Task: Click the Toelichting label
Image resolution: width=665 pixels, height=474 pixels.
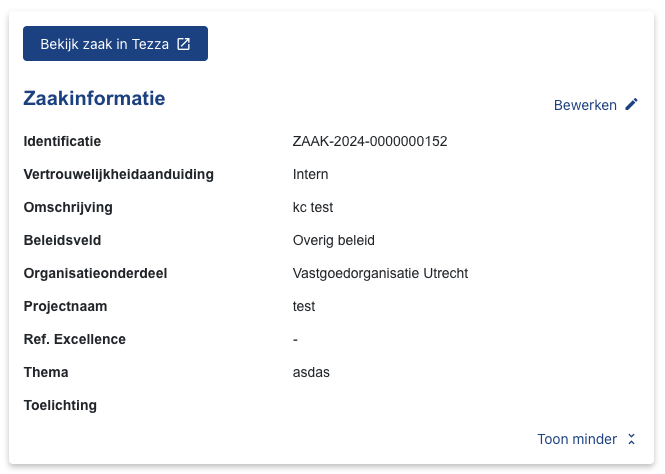Action: [x=60, y=405]
